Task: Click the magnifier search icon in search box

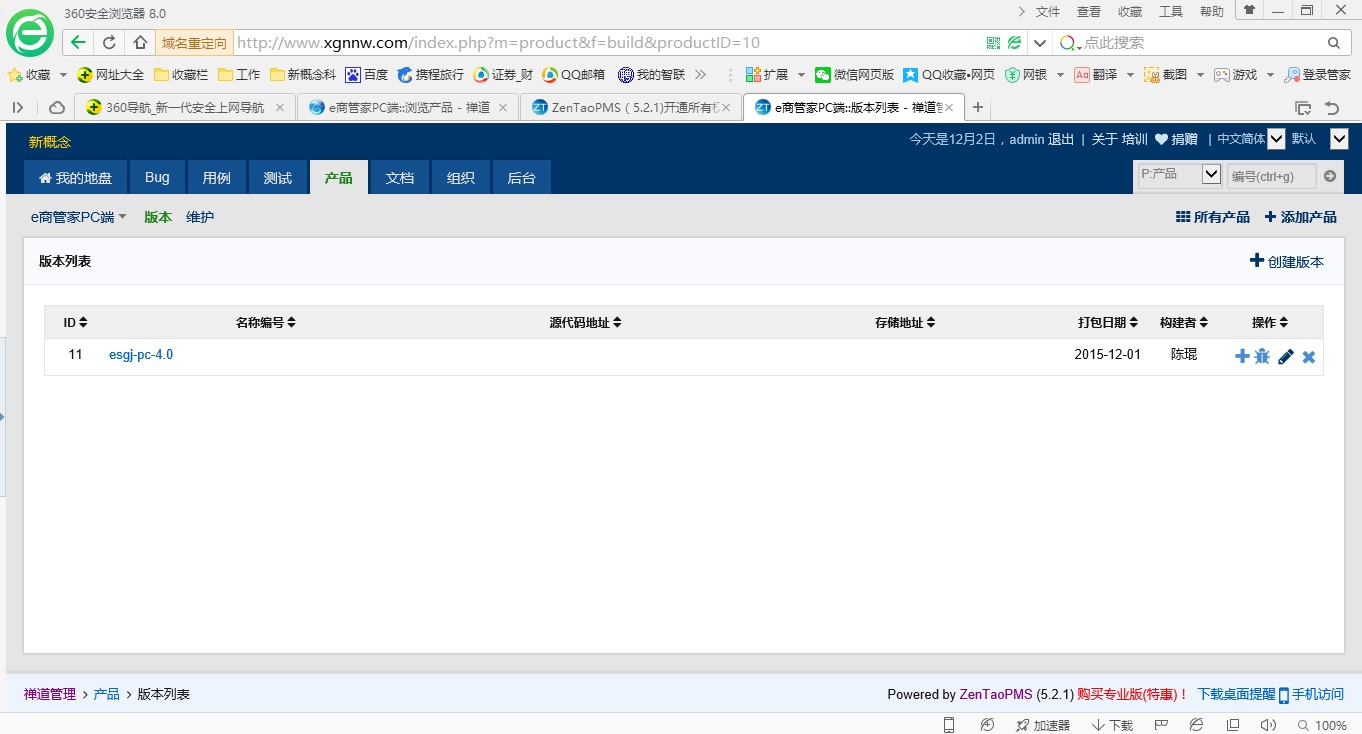Action: click(1333, 43)
